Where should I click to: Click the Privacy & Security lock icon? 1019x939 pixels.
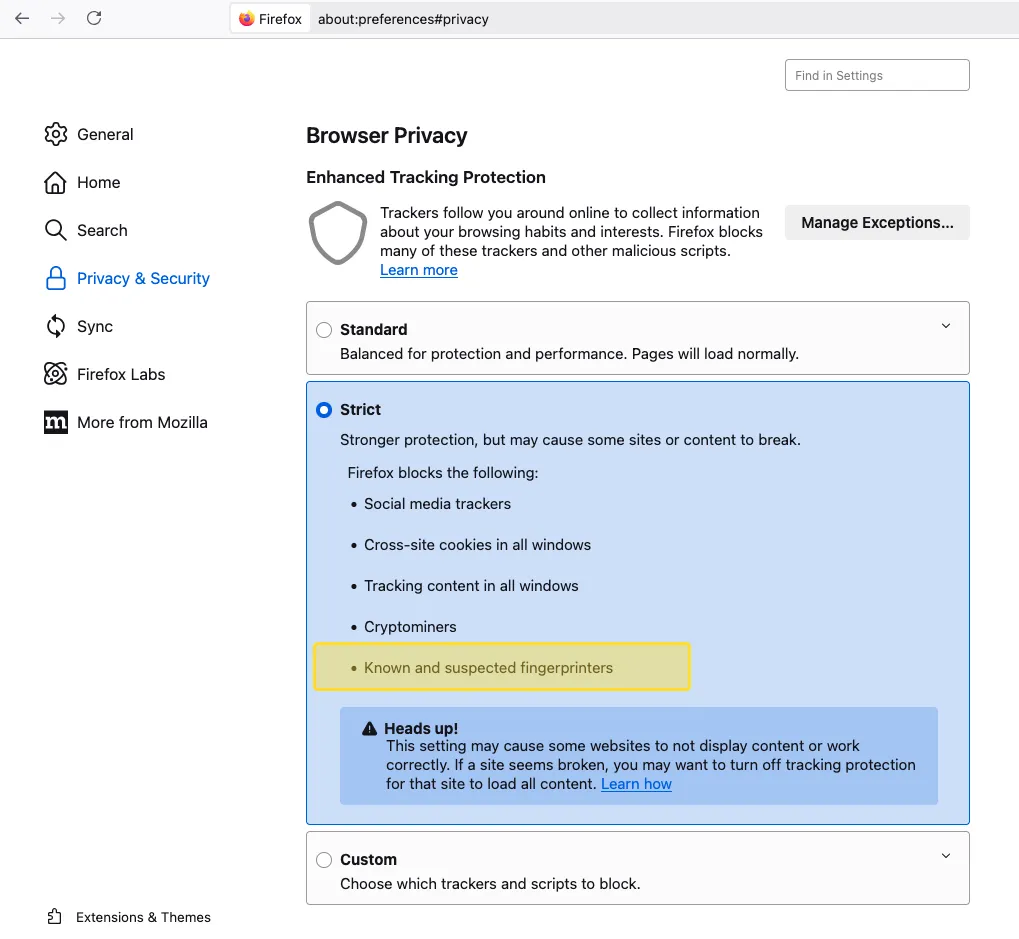[x=56, y=279]
